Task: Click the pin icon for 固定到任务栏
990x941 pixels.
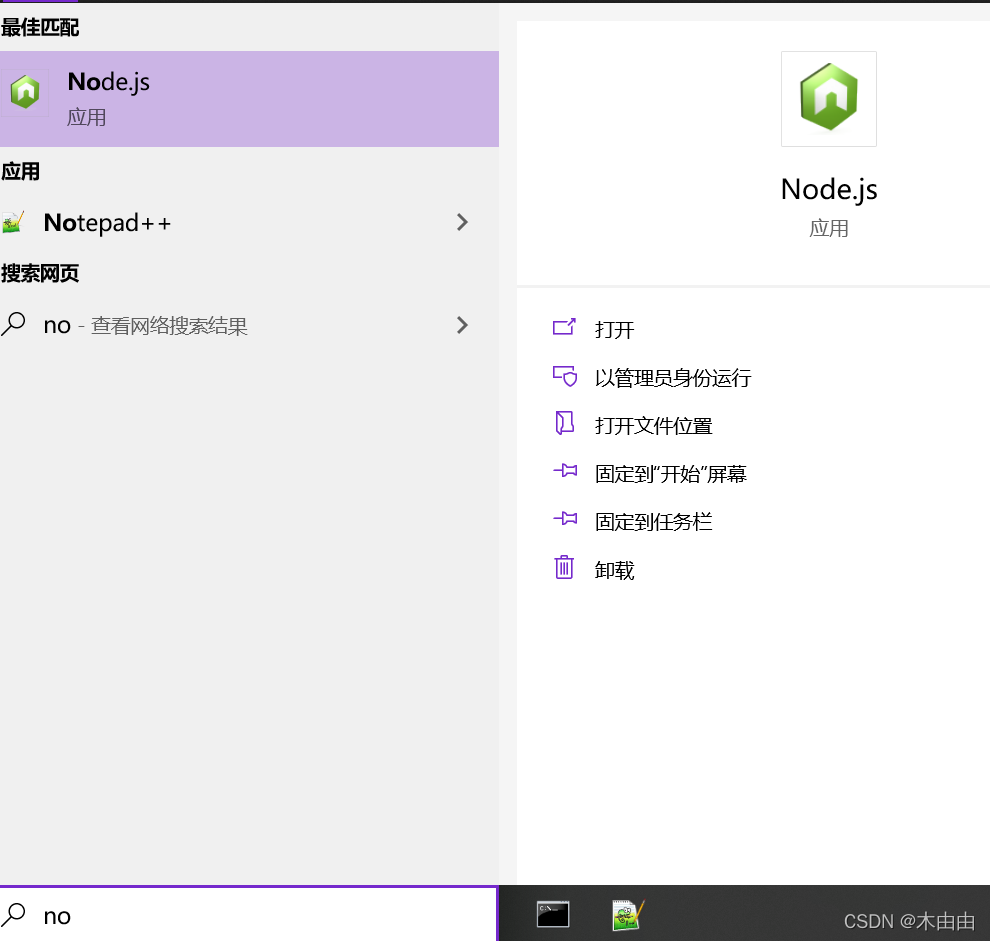Action: click(566, 520)
